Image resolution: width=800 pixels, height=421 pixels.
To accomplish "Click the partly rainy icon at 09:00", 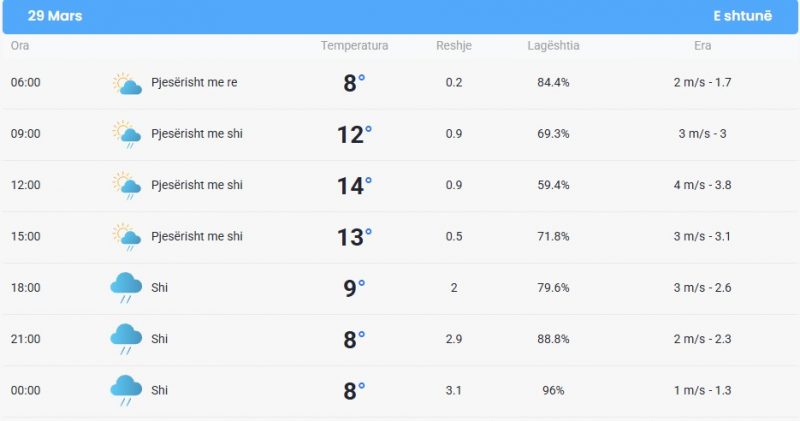I will 127,134.
